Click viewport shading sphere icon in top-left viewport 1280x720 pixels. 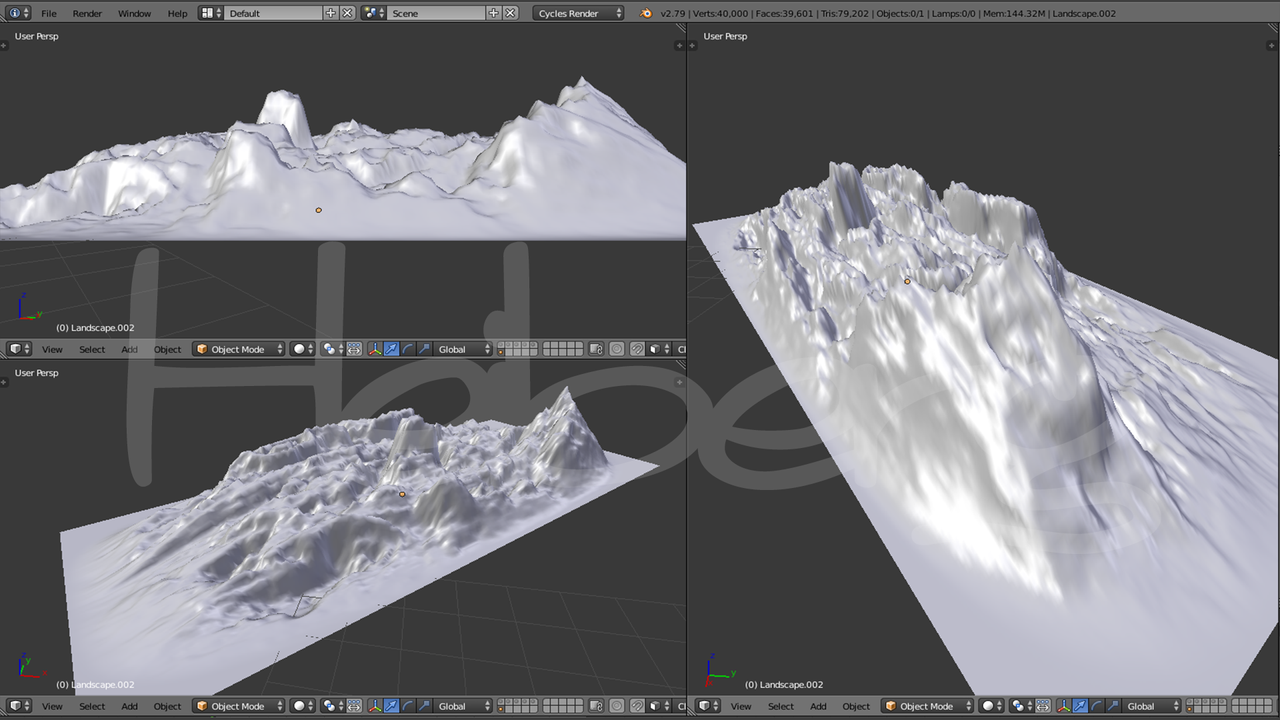303,349
